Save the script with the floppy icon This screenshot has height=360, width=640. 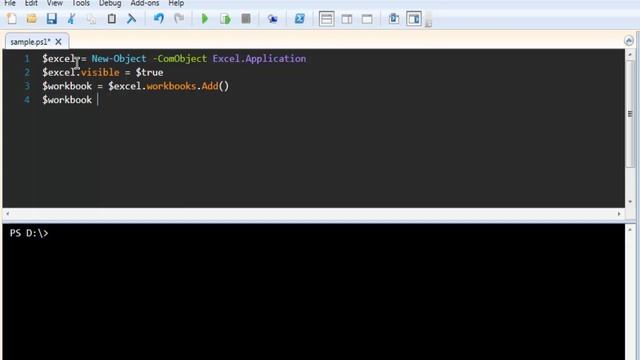coord(51,18)
